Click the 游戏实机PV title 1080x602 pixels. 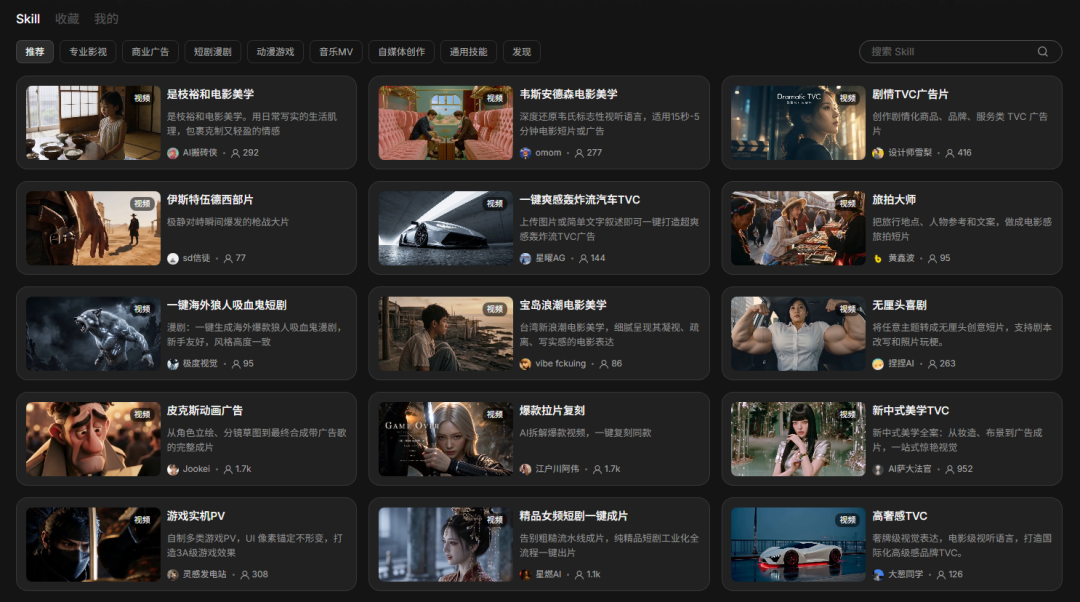point(196,516)
